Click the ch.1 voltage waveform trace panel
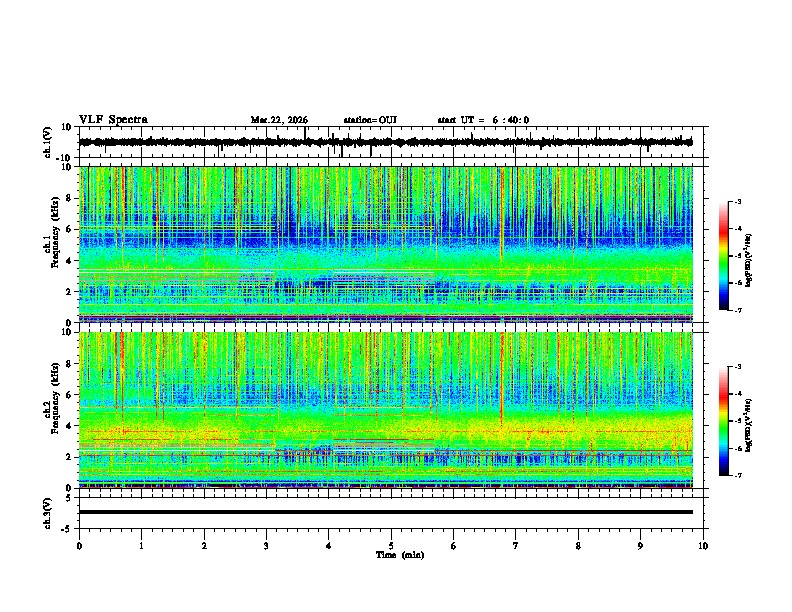This screenshot has height=612, width=792. (x=390, y=142)
